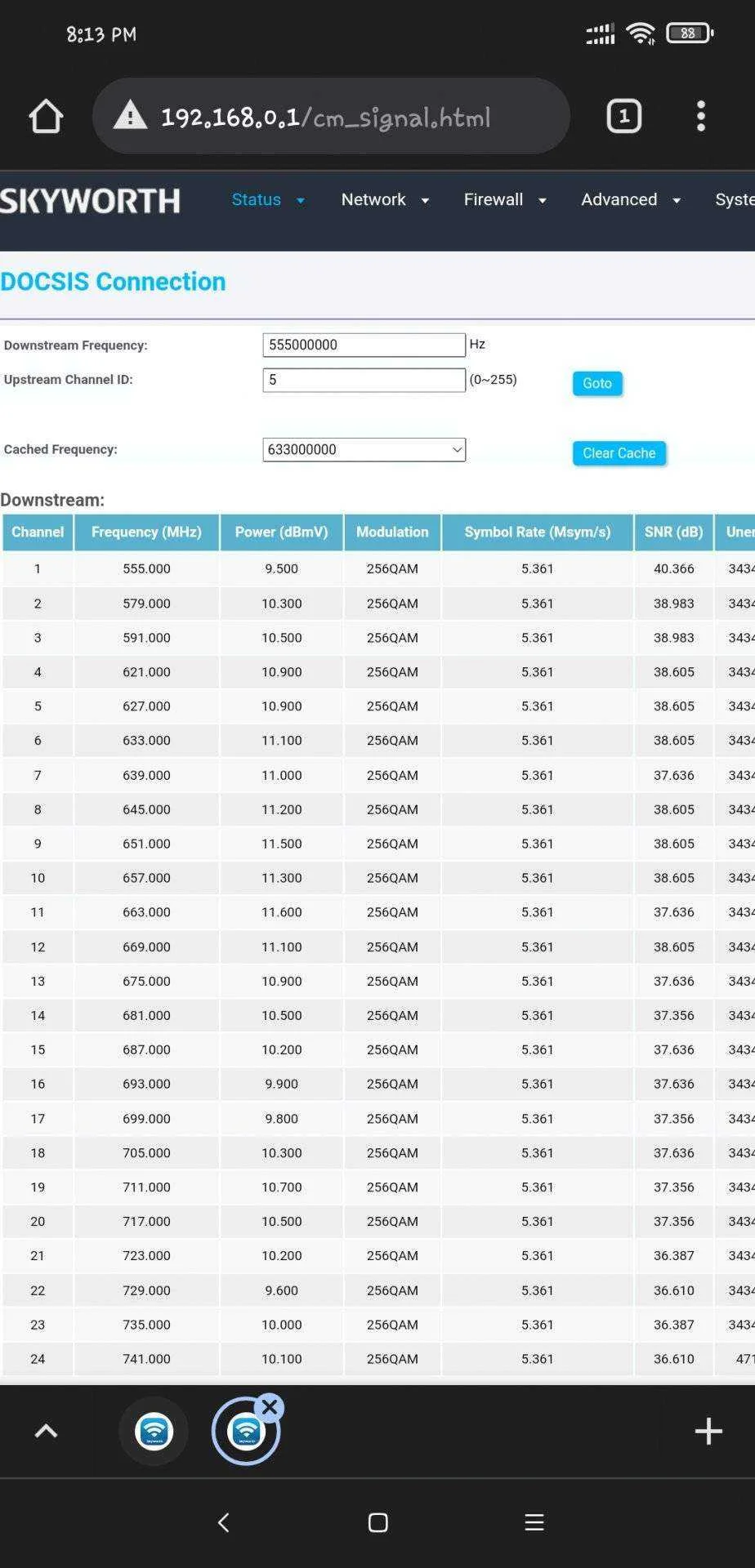Open the Network menu
Screen dimensions: 755x1568
pyautogui.click(x=373, y=199)
